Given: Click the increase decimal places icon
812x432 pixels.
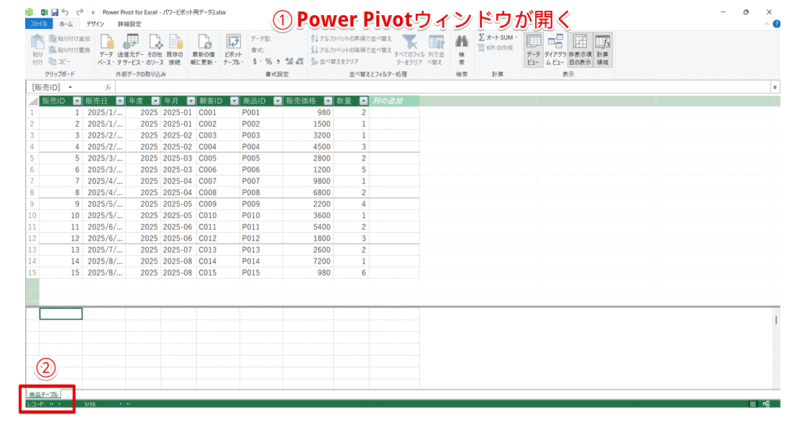Looking at the screenshot, I should (289, 61).
